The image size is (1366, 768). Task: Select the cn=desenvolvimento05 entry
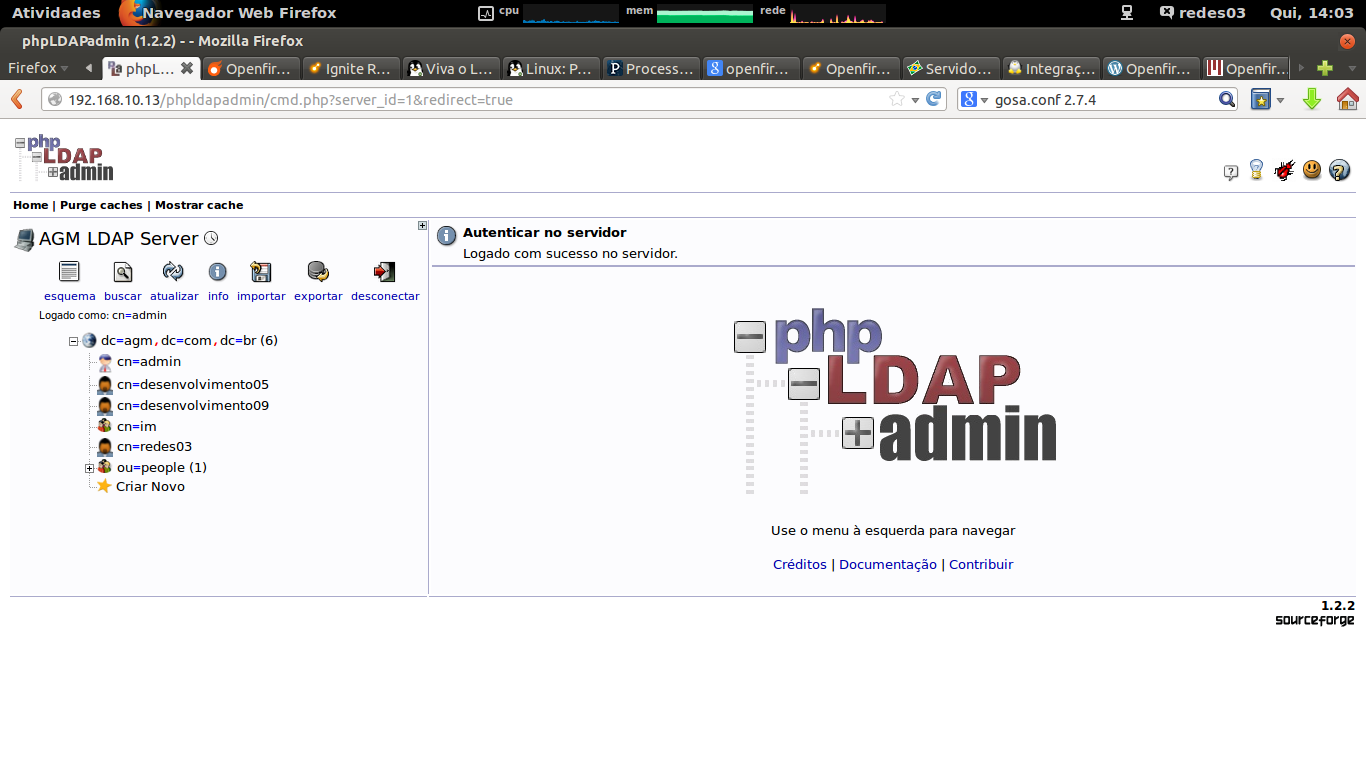click(193, 385)
